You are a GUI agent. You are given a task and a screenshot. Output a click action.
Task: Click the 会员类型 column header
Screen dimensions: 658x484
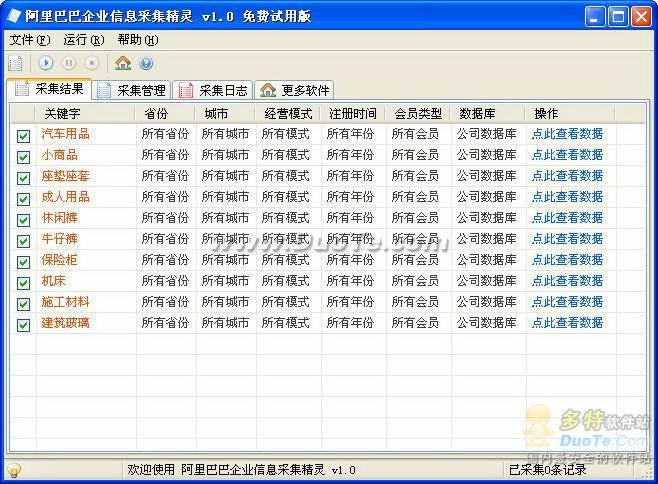click(418, 113)
